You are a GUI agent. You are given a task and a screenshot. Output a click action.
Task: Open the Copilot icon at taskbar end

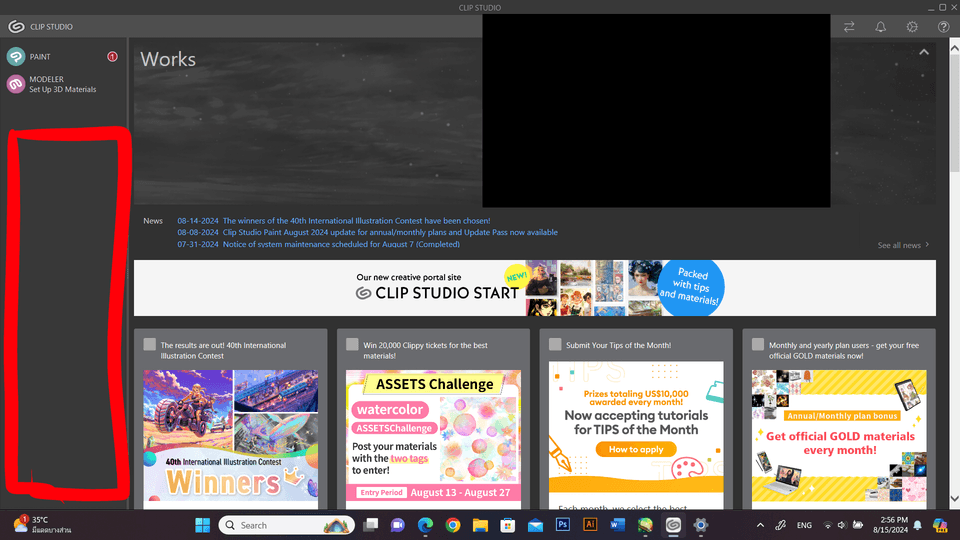(940, 525)
